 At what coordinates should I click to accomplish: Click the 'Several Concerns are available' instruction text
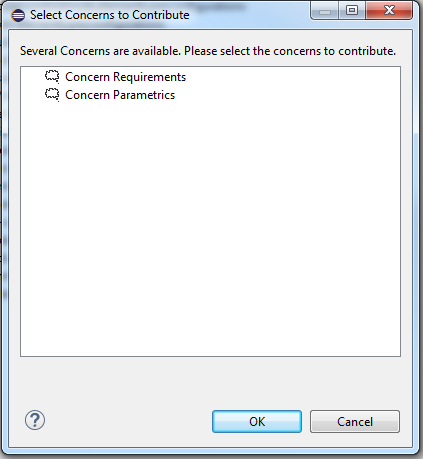[x=208, y=51]
